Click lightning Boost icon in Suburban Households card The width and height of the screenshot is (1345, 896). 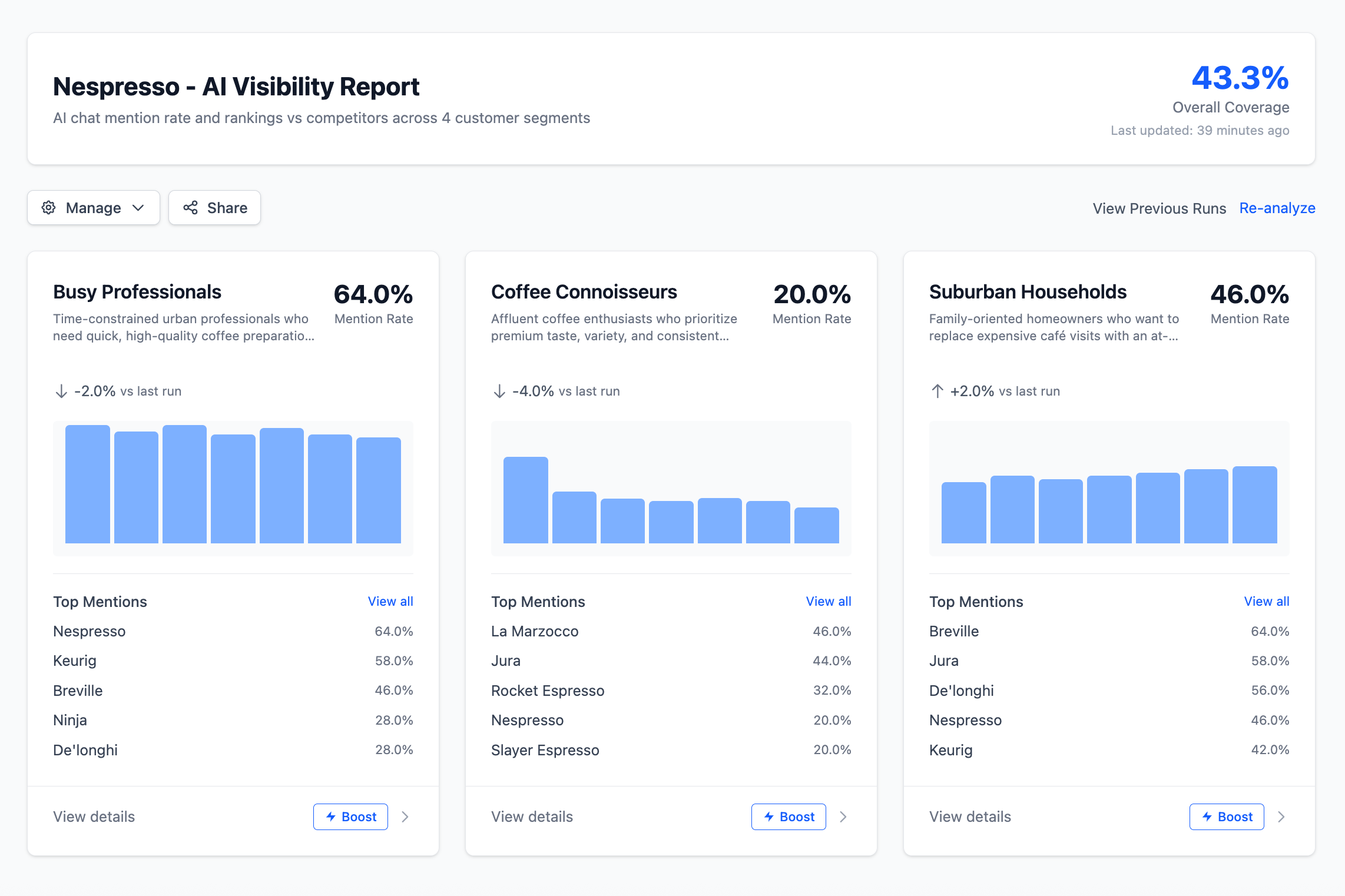point(1207,817)
